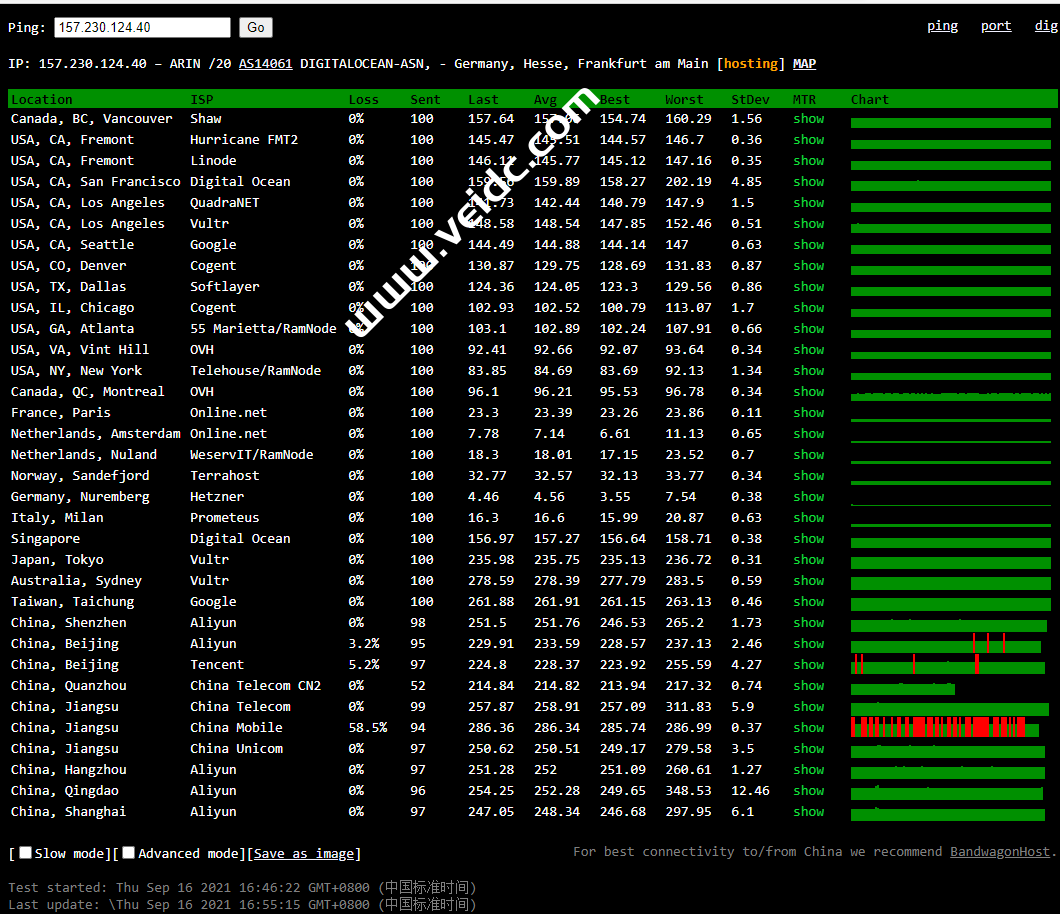Screen dimensions: 1060x914
Task: Show MTR for Japan, Tokyo Vultr
Action: coord(809,558)
